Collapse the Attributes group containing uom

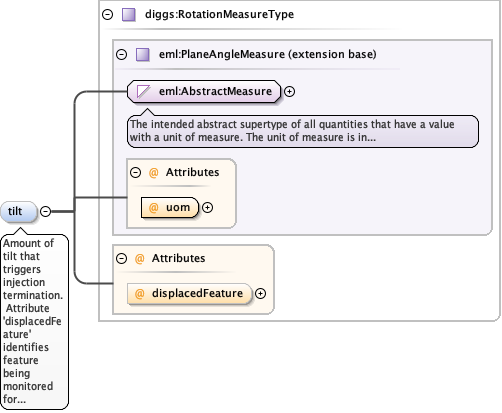tap(135, 172)
